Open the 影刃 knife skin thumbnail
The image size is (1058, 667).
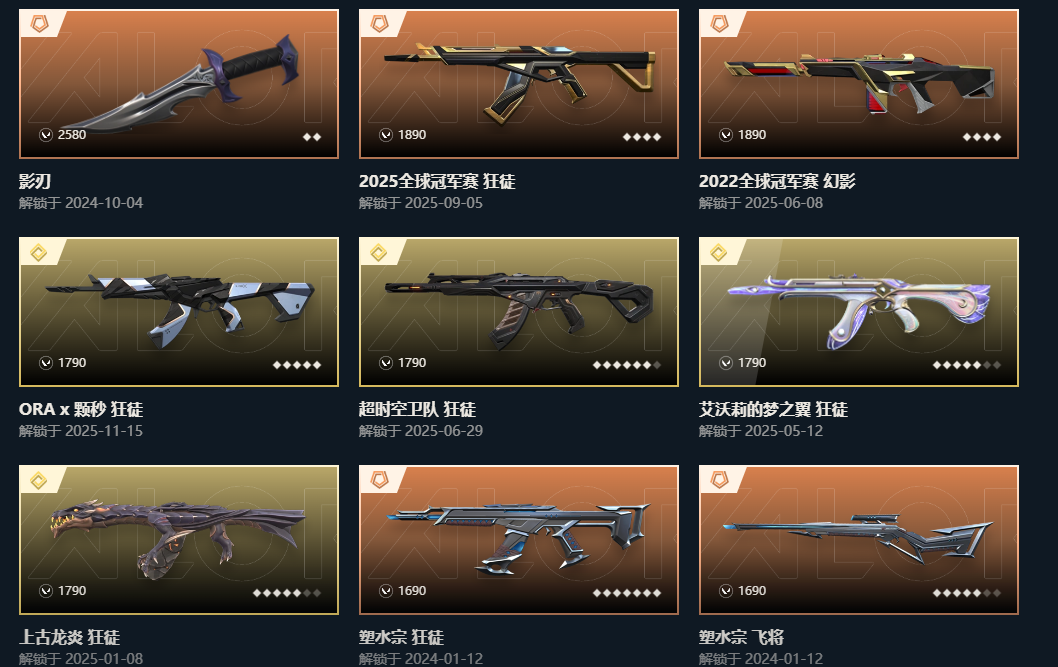(179, 84)
